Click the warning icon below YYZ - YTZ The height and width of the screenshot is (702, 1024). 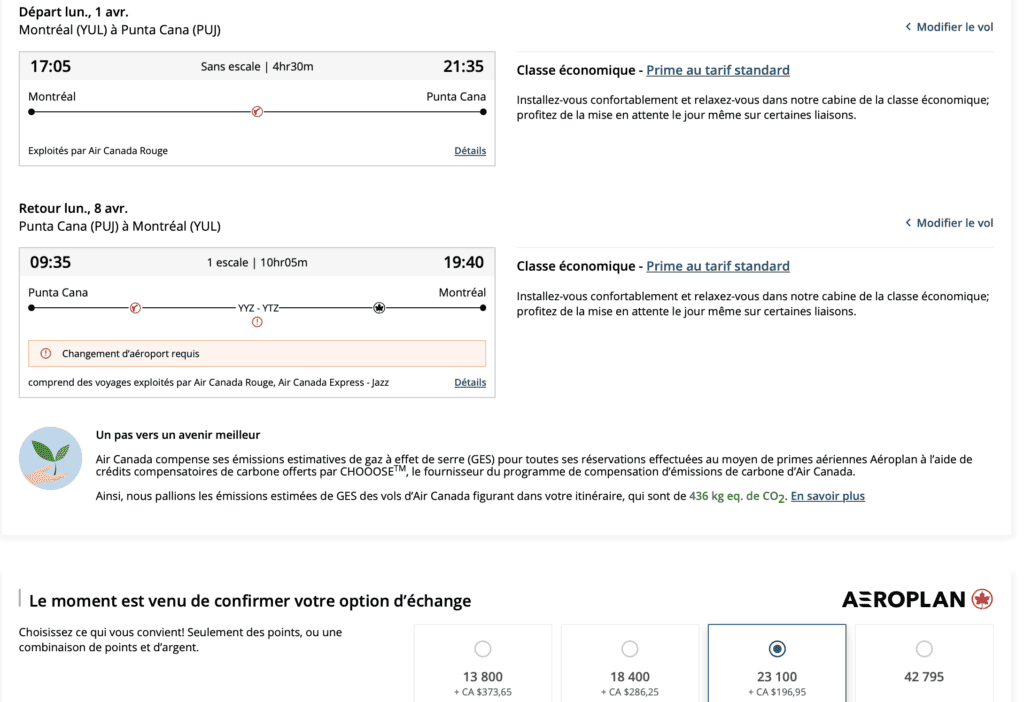point(257,322)
